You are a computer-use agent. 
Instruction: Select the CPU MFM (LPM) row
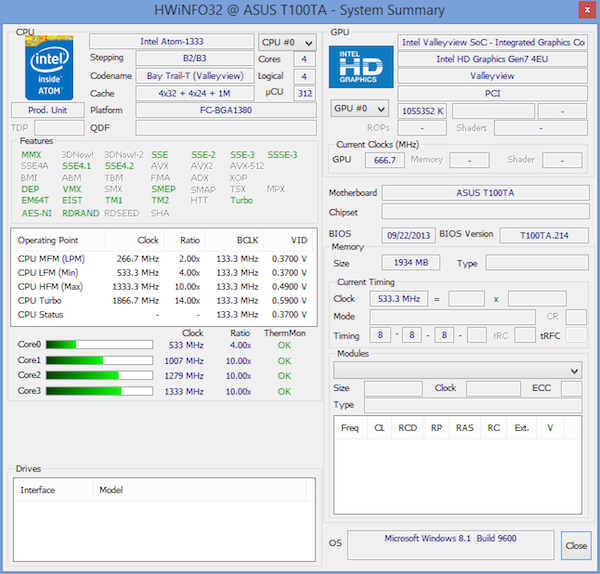tap(163, 259)
